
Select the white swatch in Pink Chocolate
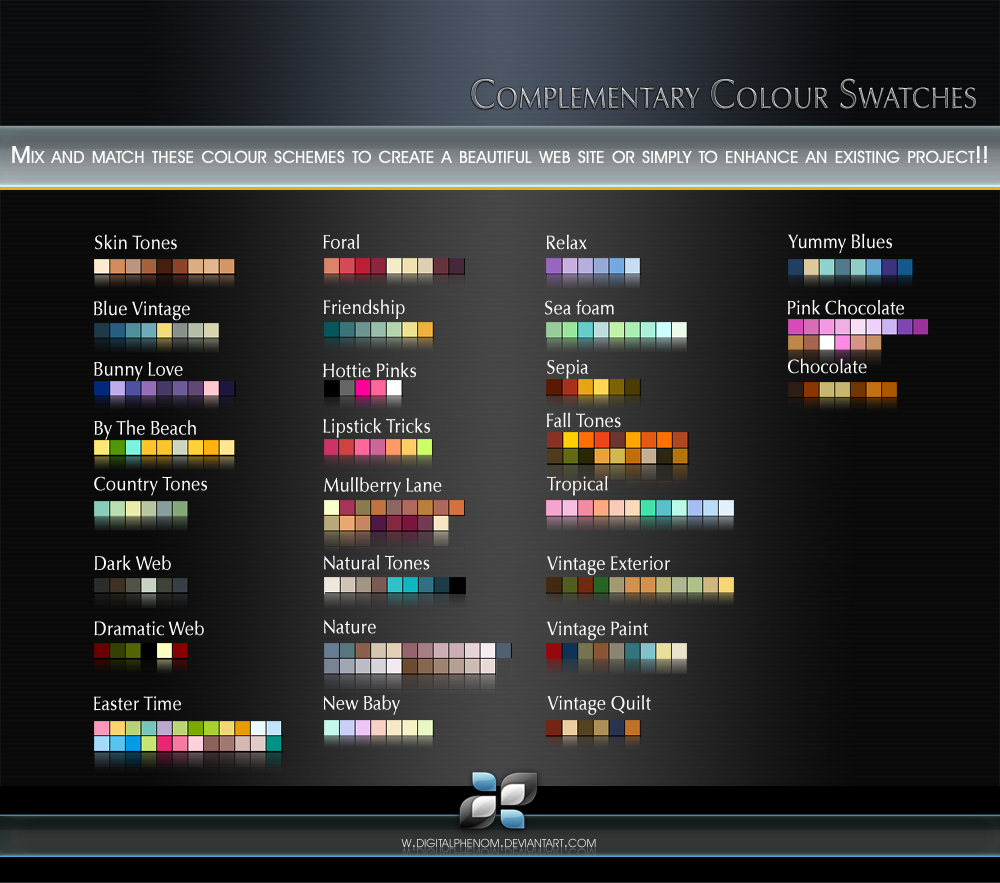(827, 341)
